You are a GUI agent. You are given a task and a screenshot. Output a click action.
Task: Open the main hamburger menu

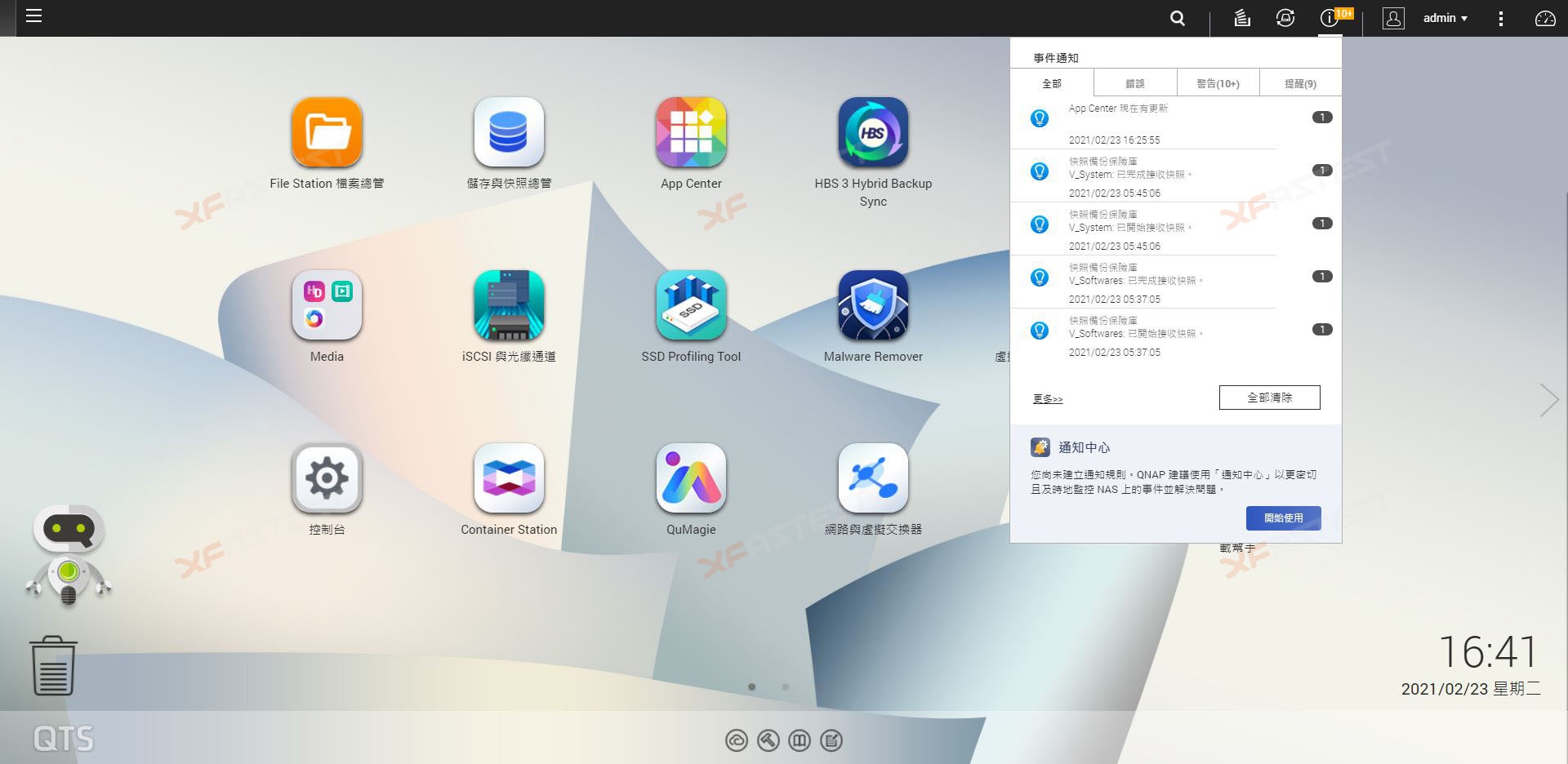pos(33,16)
